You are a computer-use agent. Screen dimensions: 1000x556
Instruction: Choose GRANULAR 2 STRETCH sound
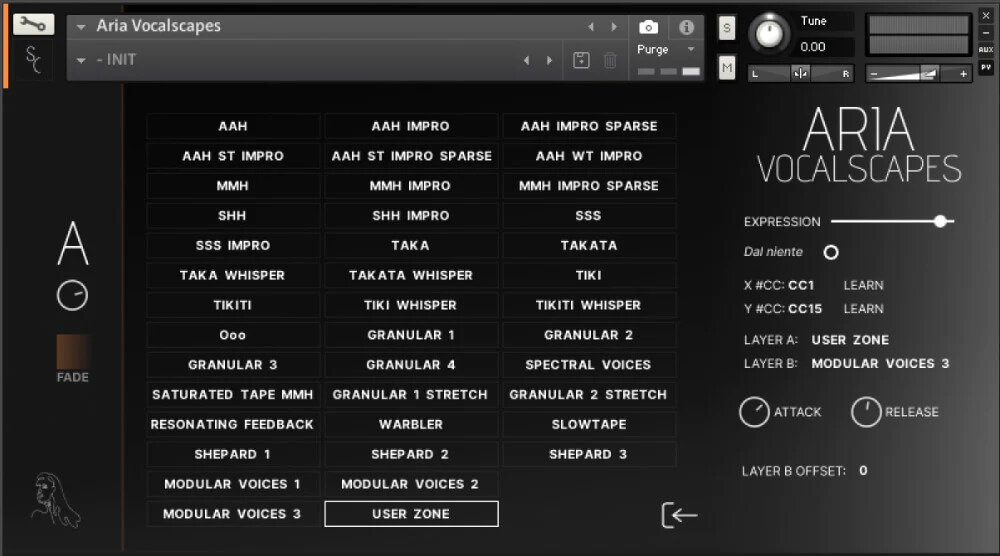point(589,395)
